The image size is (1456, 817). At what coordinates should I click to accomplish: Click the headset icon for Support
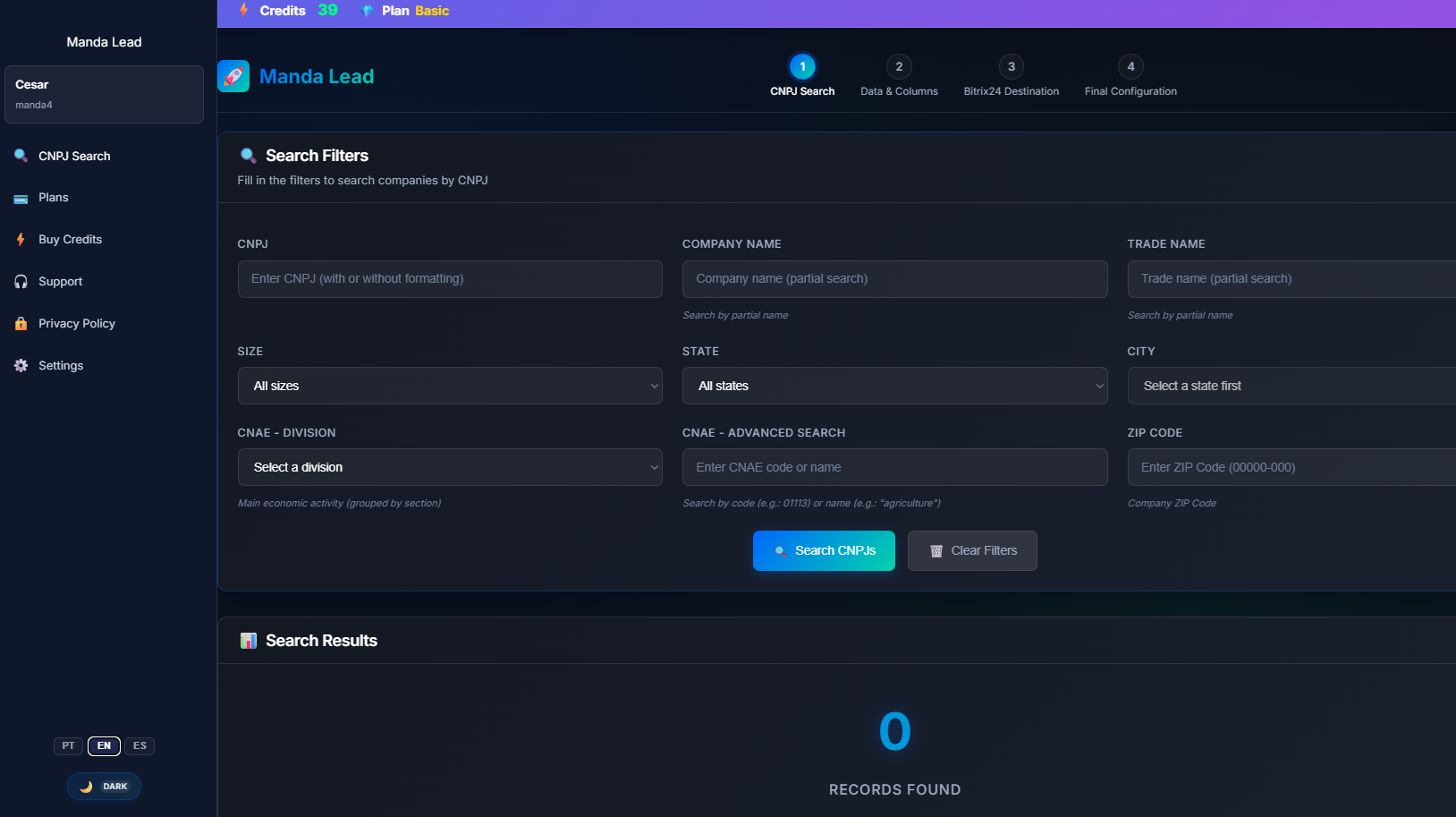tap(21, 282)
